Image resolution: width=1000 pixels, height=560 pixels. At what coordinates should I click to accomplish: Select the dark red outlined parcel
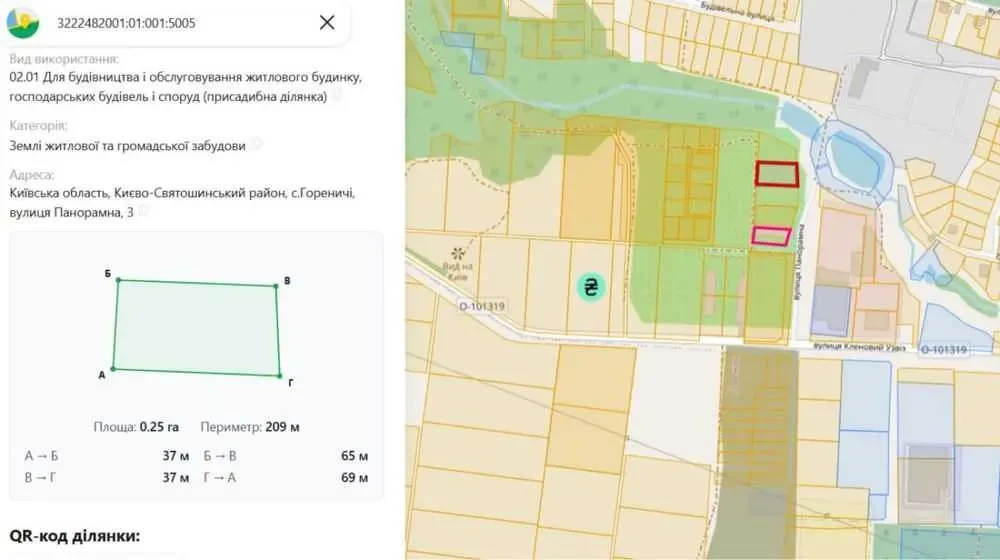coord(777,174)
